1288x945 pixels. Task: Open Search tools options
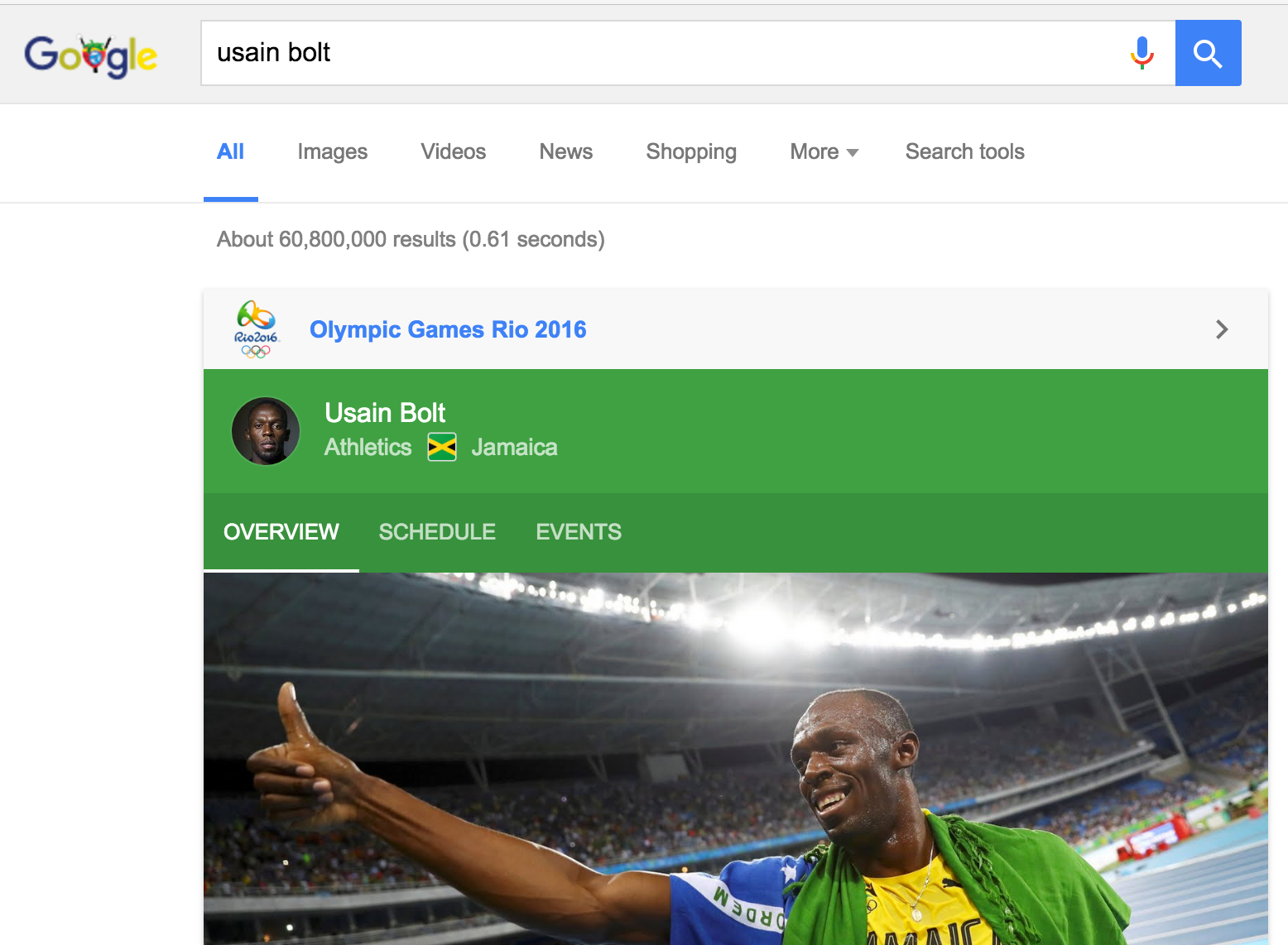tap(964, 151)
